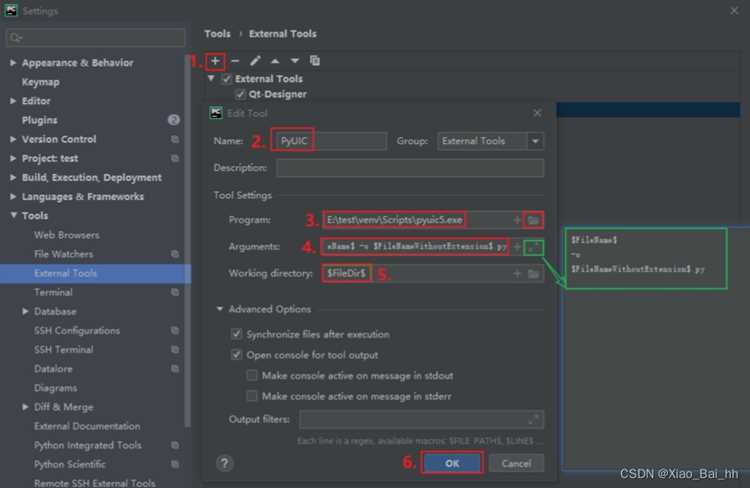Viewport: 750px width, 488px height.
Task: Expand Appearance & Behavior settings
Action: tap(13, 63)
